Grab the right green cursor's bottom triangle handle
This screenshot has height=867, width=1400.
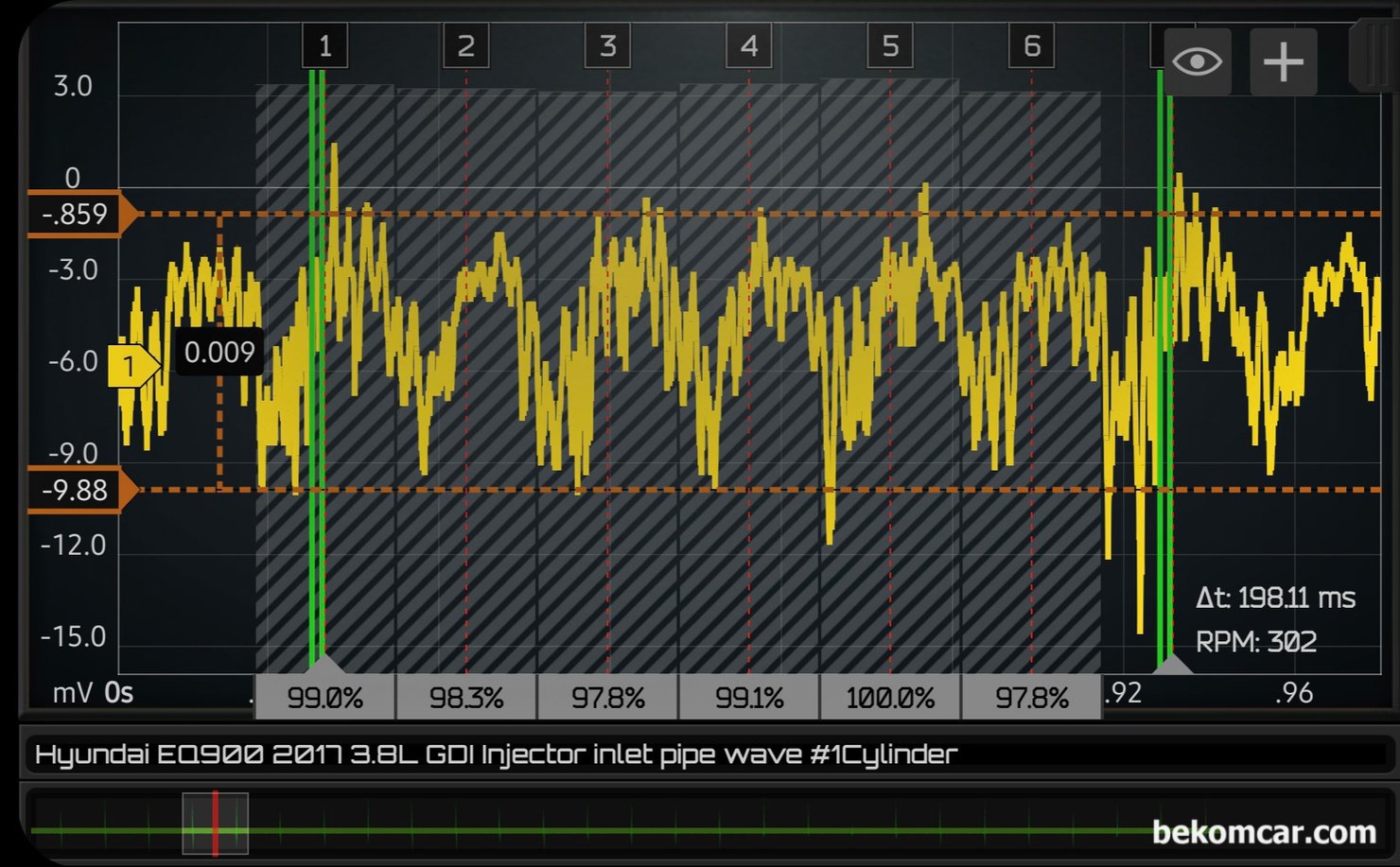coord(1173,664)
